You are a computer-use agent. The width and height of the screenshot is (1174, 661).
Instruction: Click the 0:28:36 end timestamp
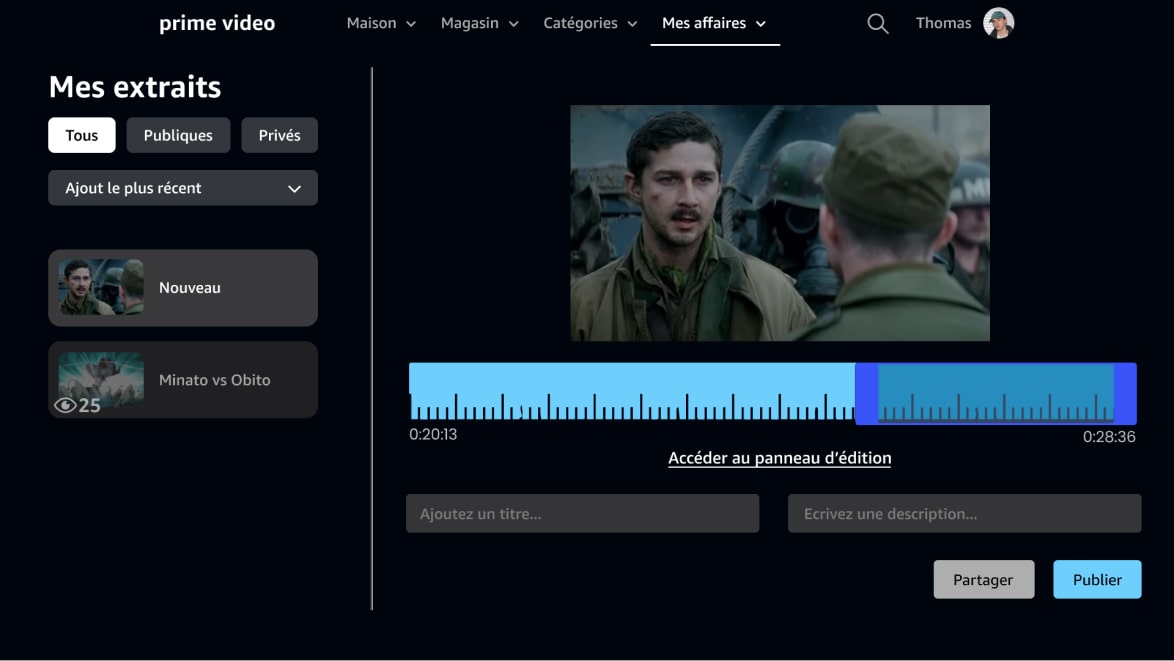1109,436
